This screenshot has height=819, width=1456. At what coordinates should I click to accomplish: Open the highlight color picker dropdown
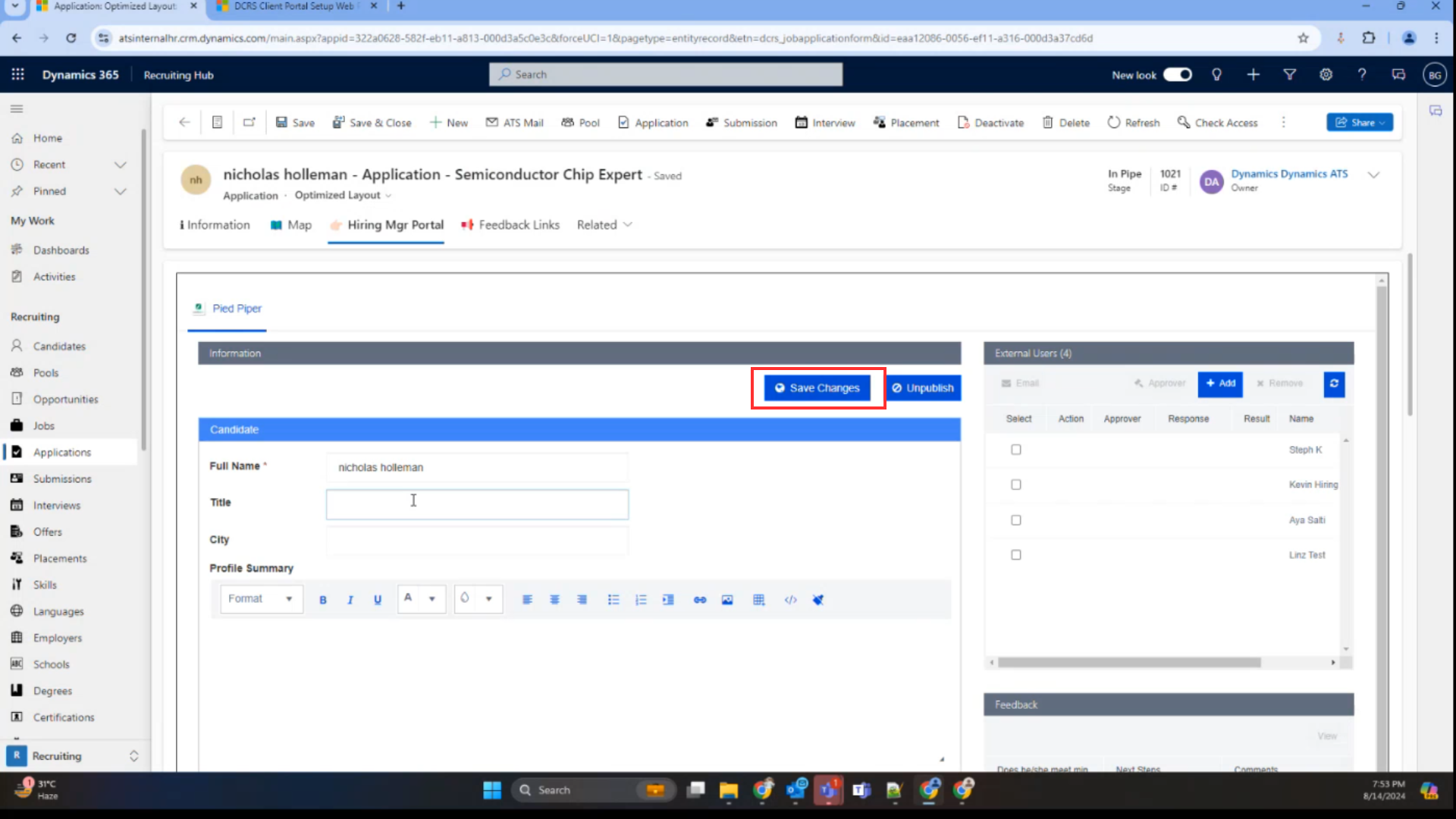click(489, 599)
